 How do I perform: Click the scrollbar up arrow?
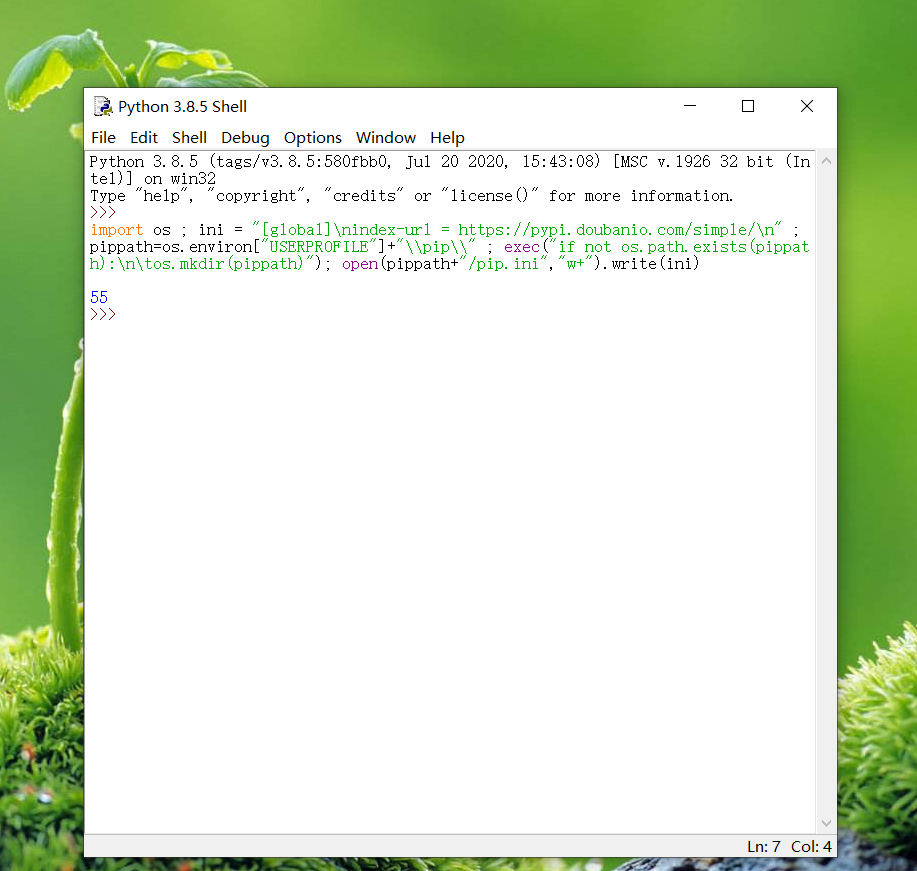[826, 160]
